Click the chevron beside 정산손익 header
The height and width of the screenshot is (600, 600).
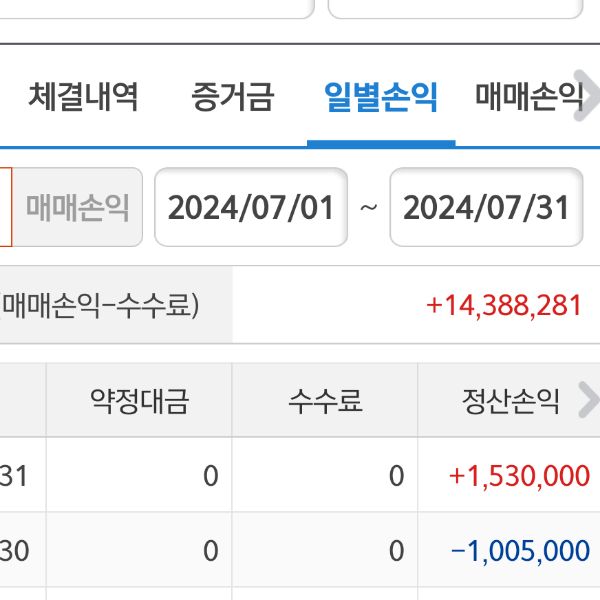588,402
